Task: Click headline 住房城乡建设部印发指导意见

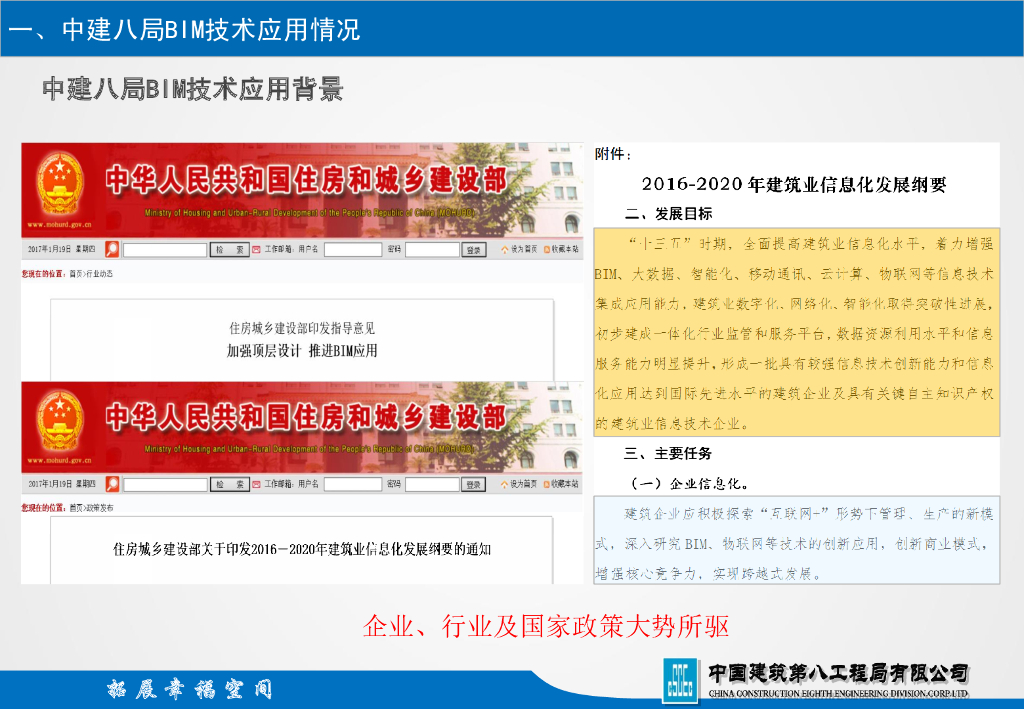Action: pos(302,328)
